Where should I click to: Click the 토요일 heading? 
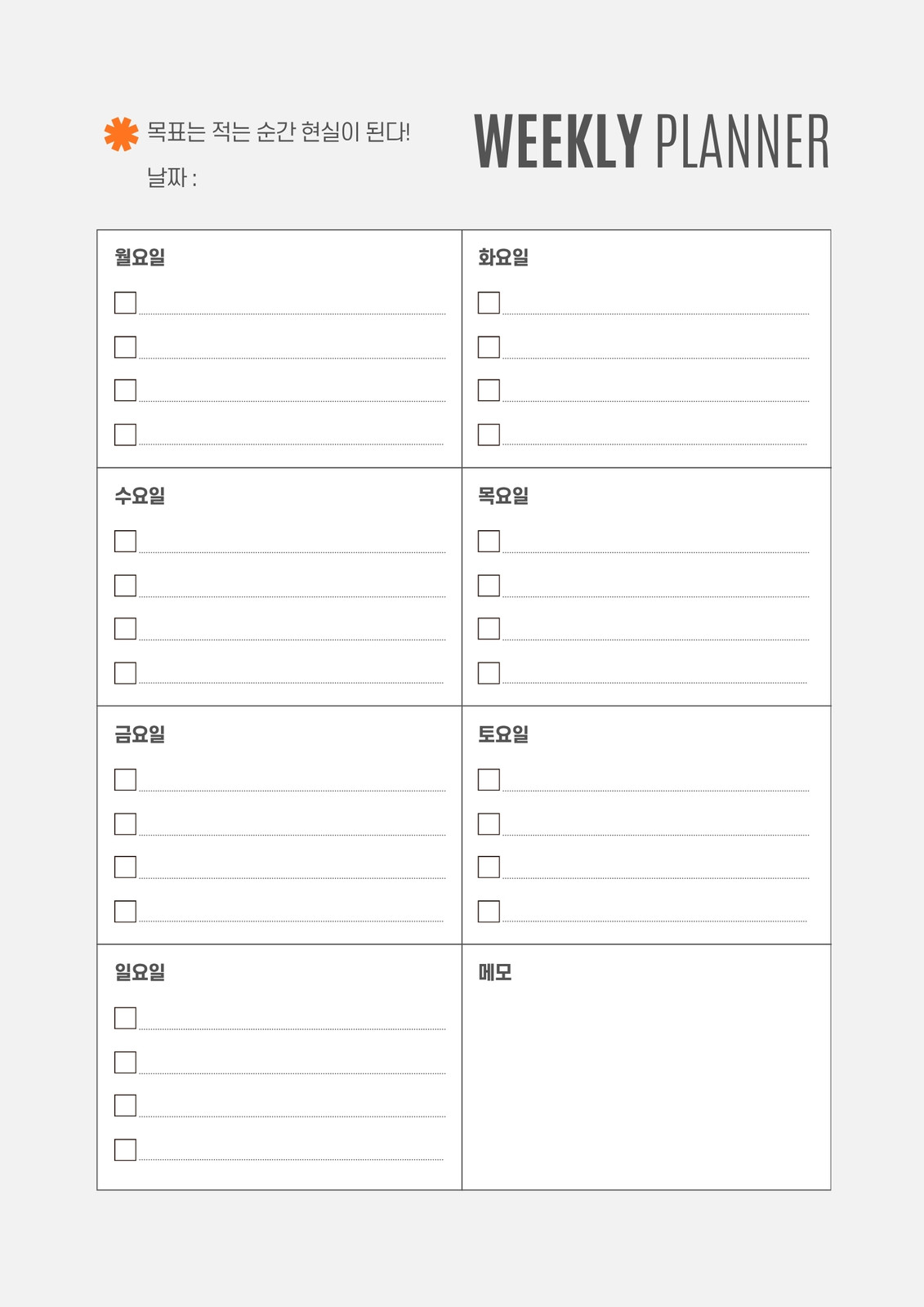pyautogui.click(x=503, y=734)
